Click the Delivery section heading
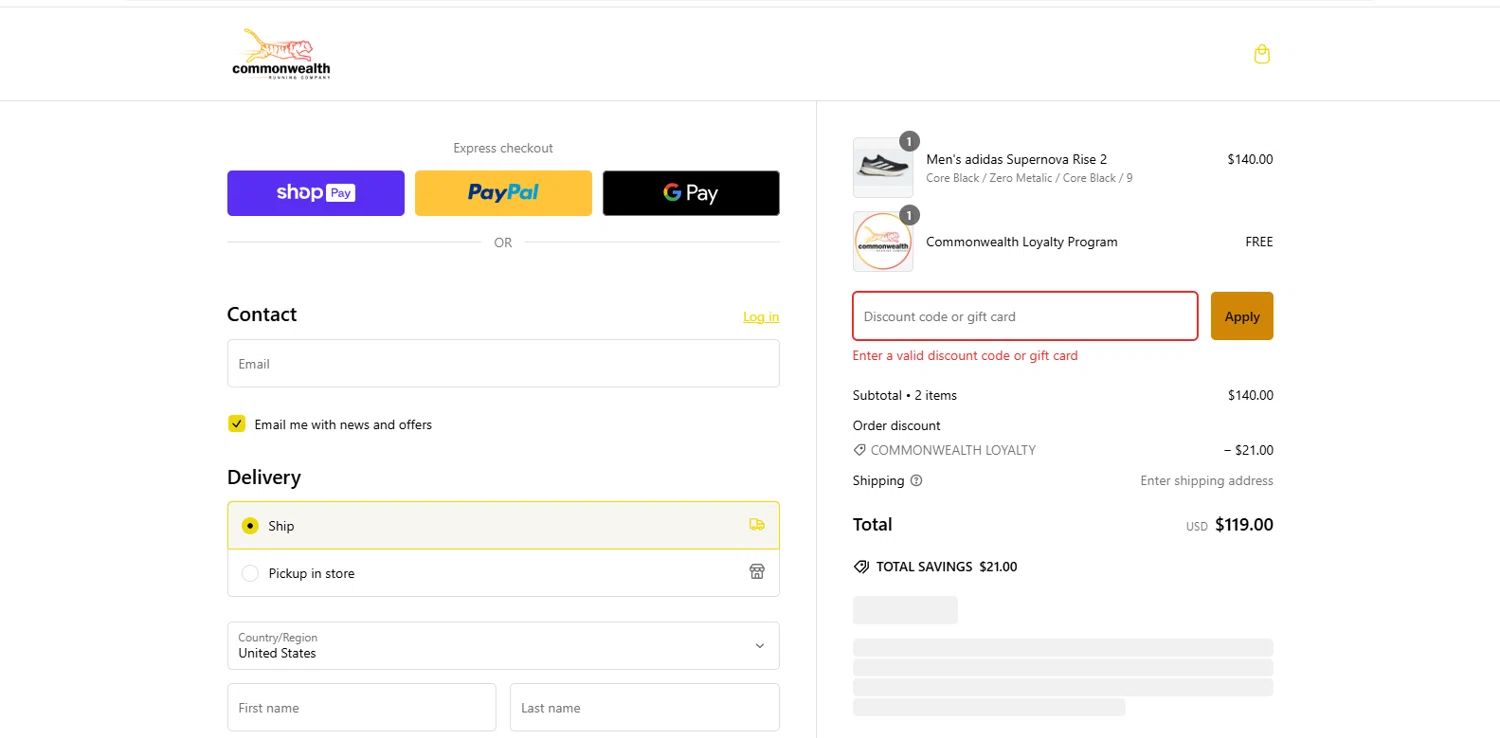 264,477
